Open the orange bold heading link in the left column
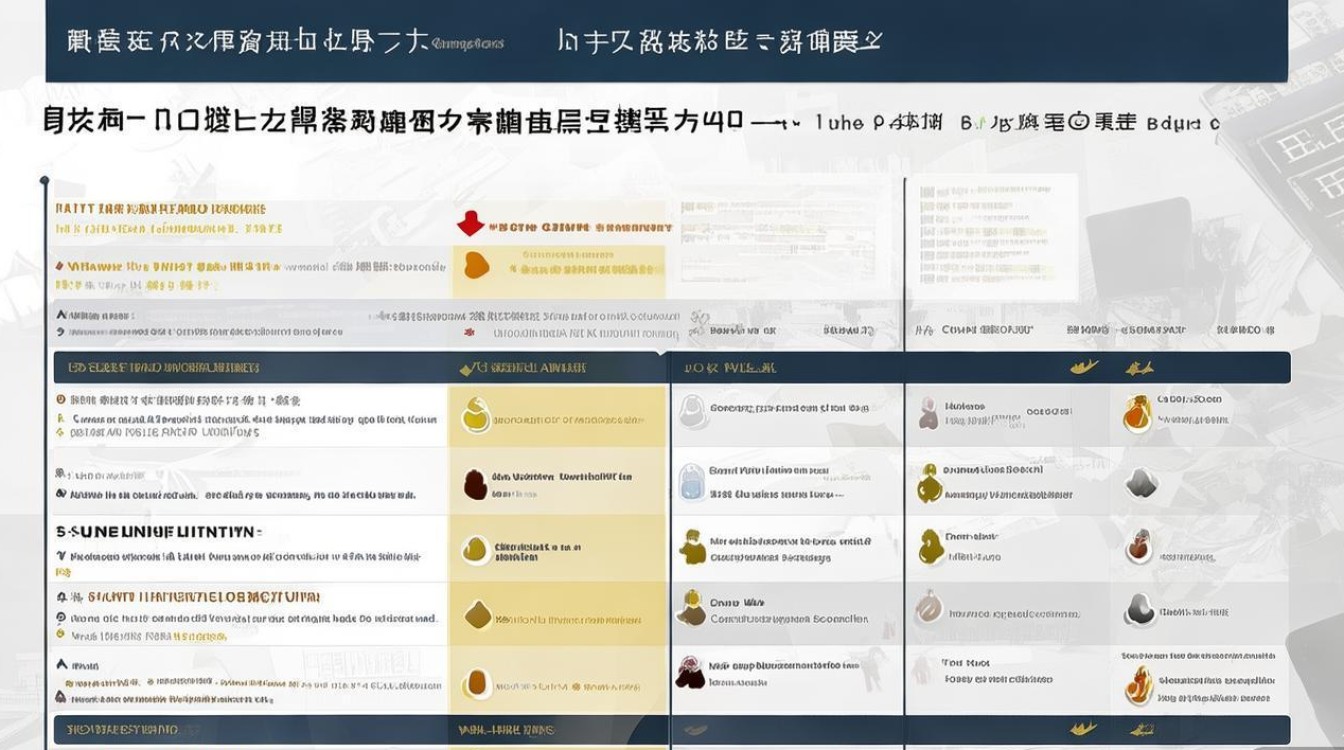Image resolution: width=1344 pixels, height=750 pixels. tap(200, 597)
